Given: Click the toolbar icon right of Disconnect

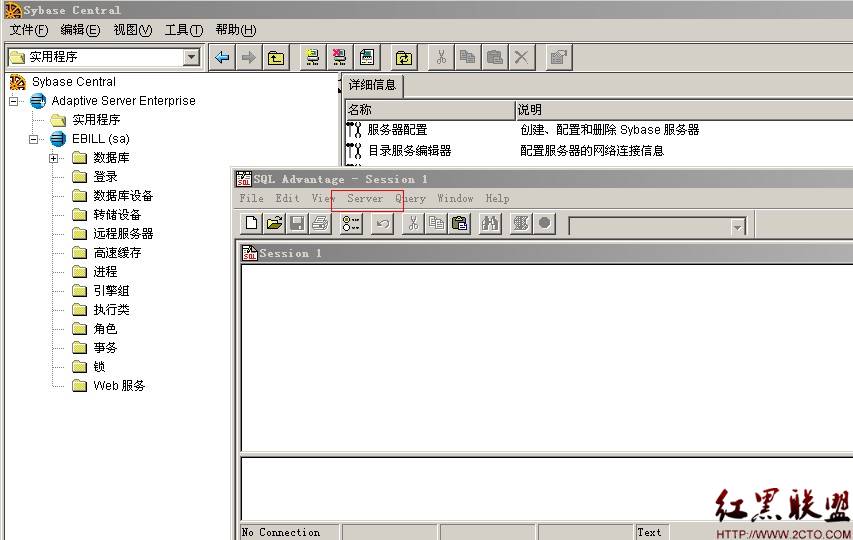Looking at the screenshot, I should coord(367,57).
